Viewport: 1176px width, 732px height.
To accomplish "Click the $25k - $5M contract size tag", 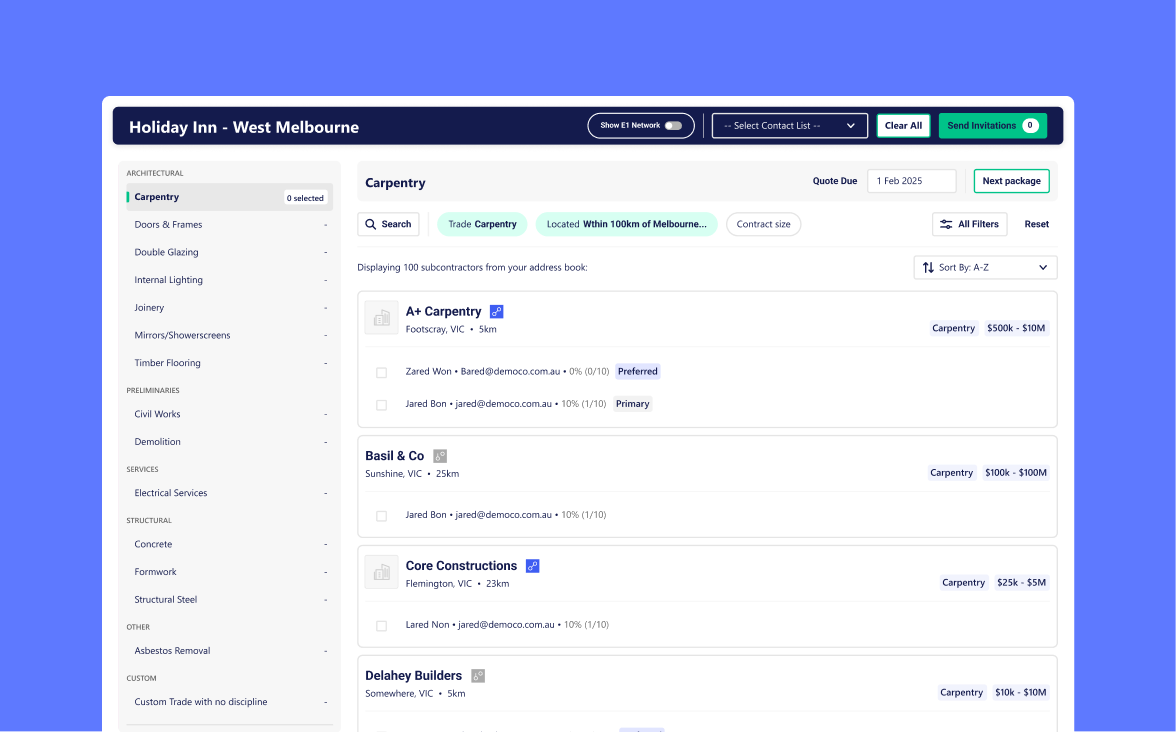I will (1021, 583).
